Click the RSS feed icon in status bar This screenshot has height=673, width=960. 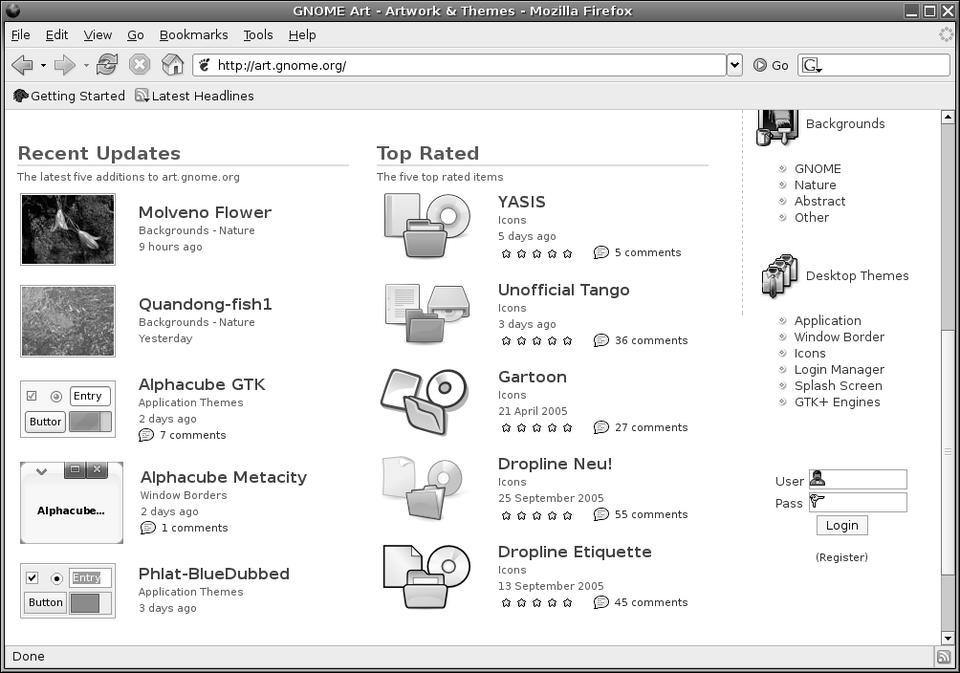(x=943, y=656)
